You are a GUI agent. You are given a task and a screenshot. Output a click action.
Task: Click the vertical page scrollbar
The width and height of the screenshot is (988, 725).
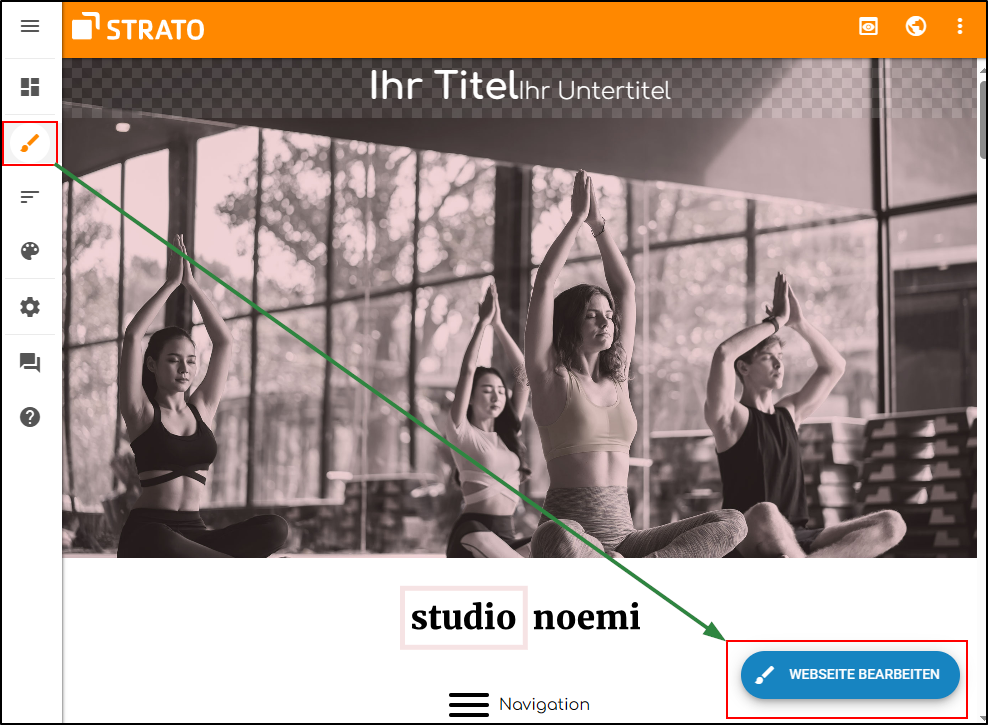pos(982,391)
